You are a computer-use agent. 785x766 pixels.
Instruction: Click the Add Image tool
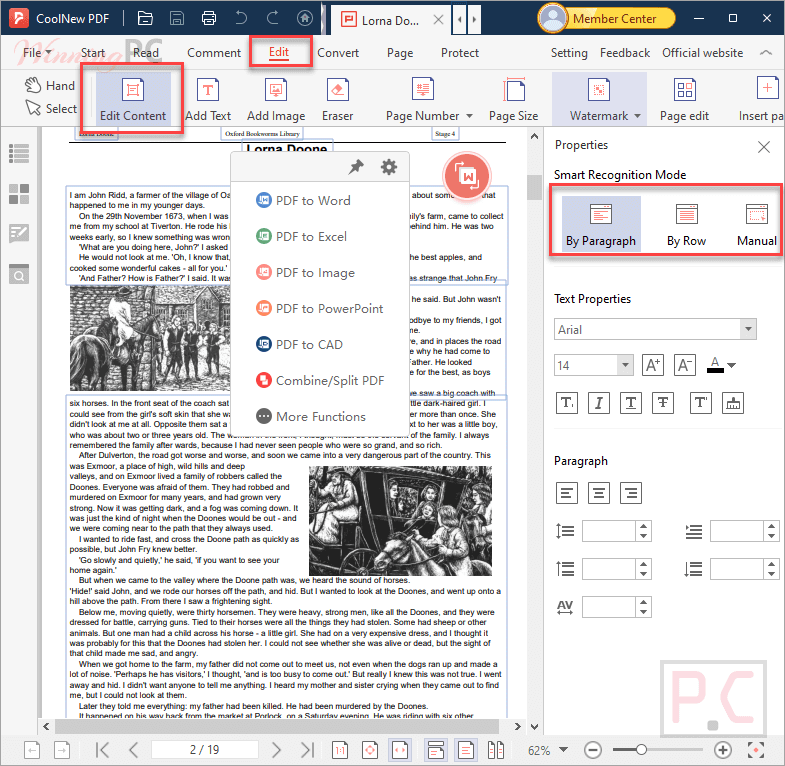point(276,100)
